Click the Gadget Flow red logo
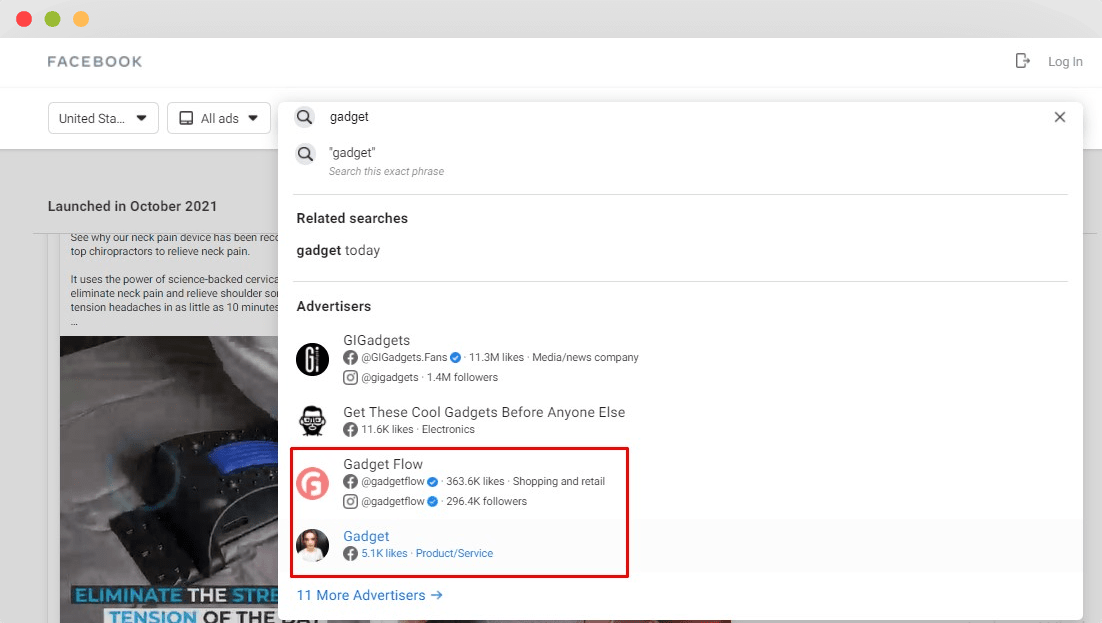1102x623 pixels. tap(313, 483)
